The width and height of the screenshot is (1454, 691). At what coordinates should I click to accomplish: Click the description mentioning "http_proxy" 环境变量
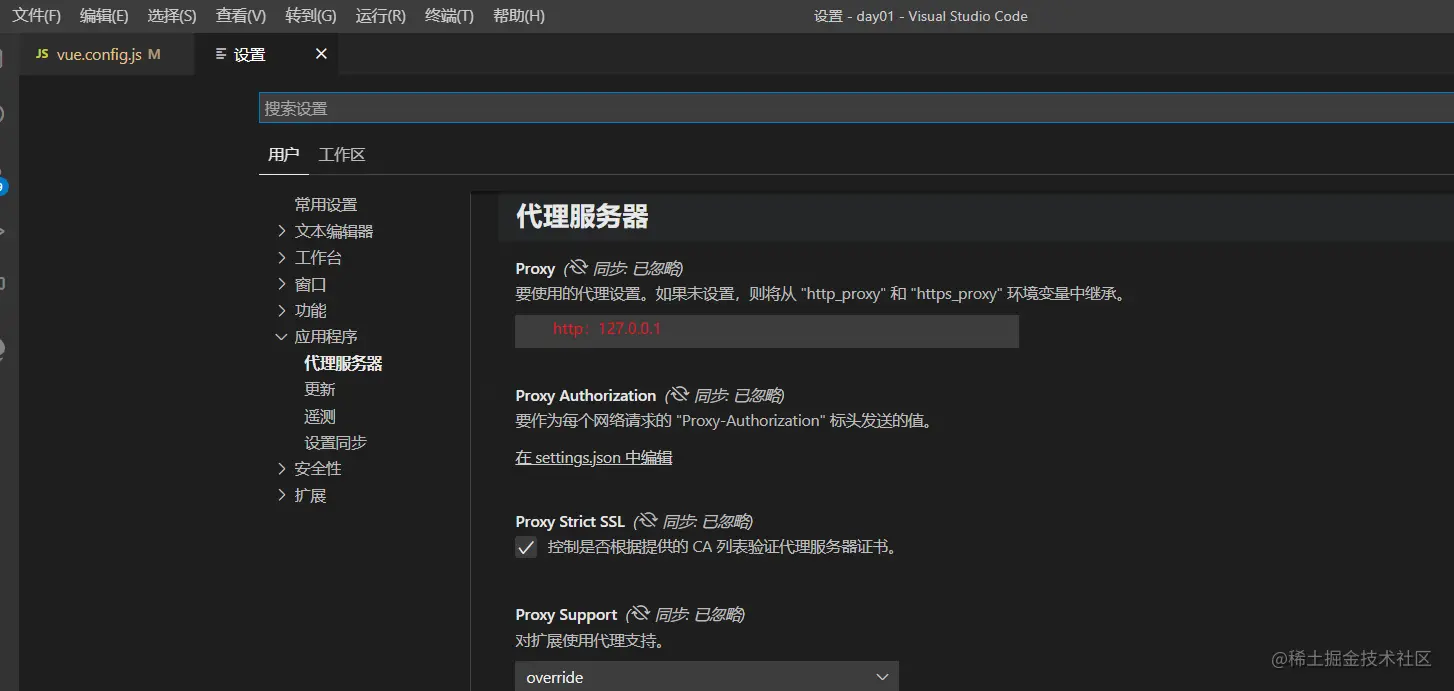pos(821,294)
